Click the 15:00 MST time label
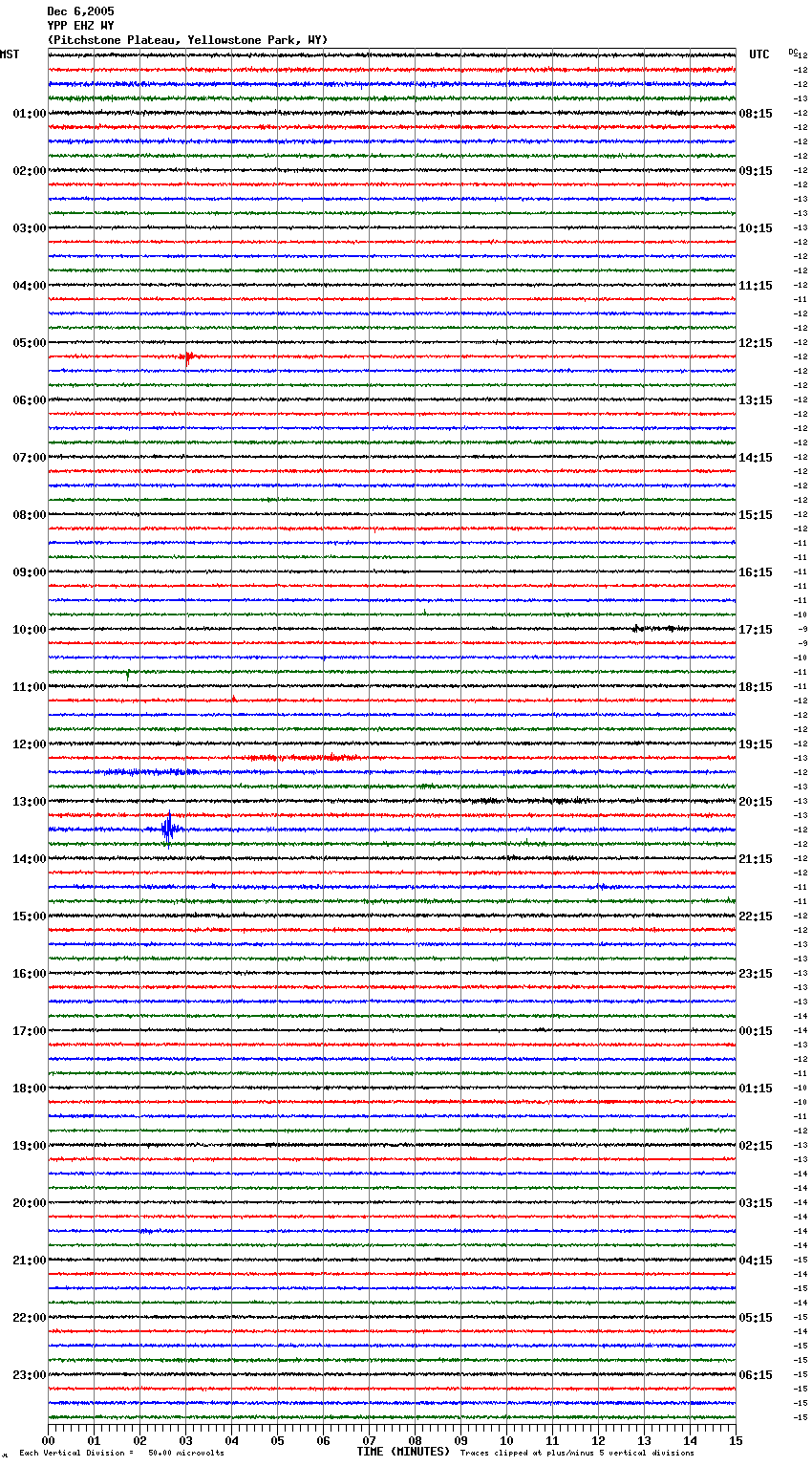Image resolution: width=812 pixels, height=1466 pixels. pyautogui.click(x=29, y=916)
